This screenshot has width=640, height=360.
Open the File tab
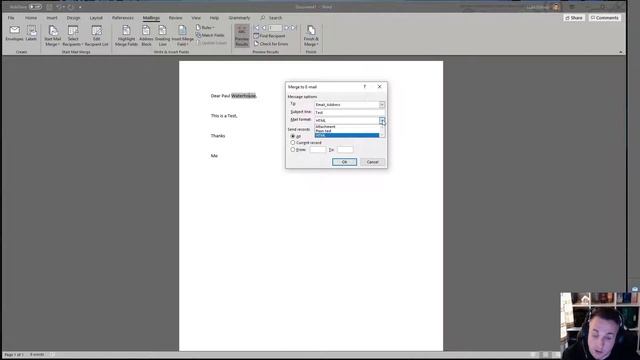point(11,18)
